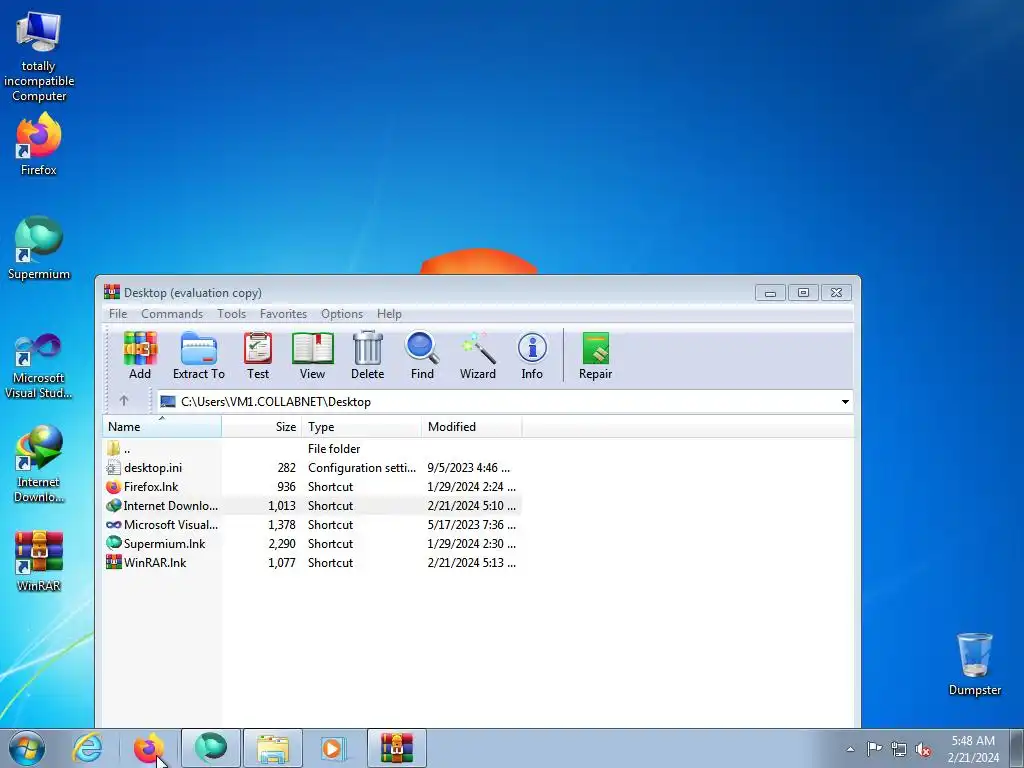Viewport: 1024px width, 768px height.
Task: Select the Extract To toolbar icon
Action: tap(199, 355)
